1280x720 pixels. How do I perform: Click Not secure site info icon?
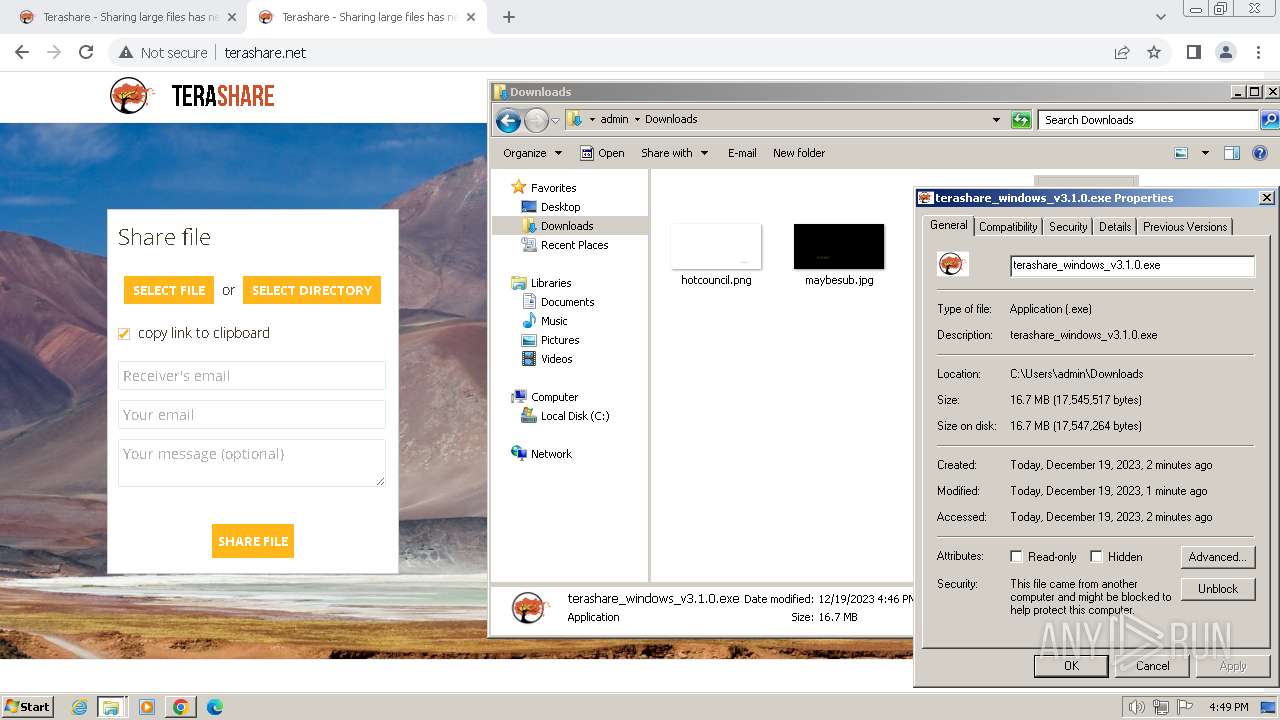pos(126,52)
